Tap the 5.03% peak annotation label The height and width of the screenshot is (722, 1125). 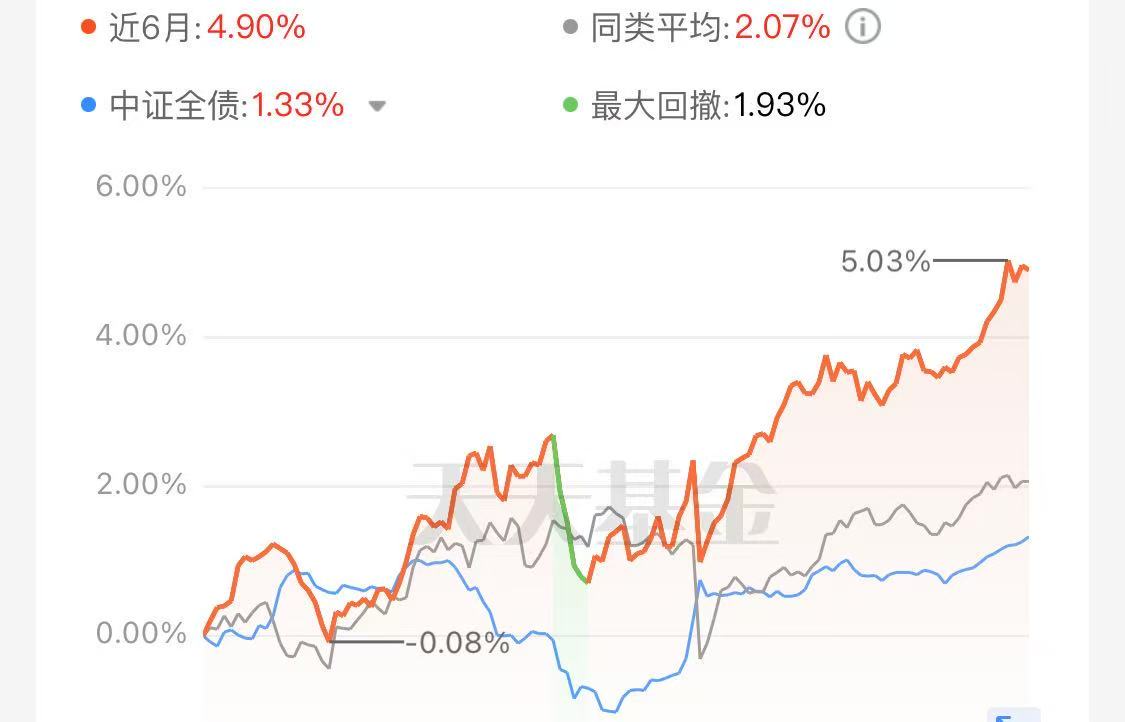[x=885, y=261]
